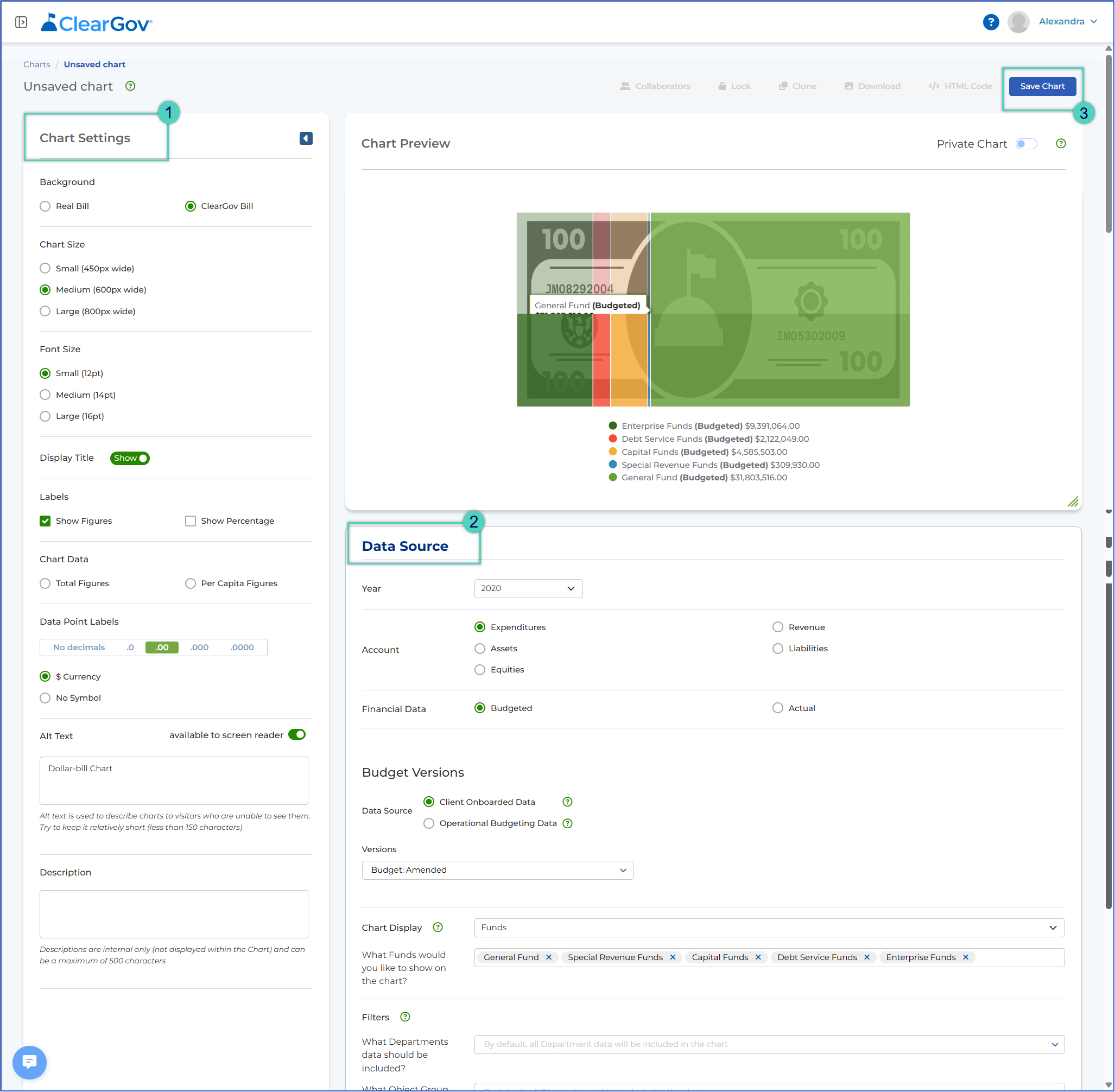The width and height of the screenshot is (1115, 1092).
Task: Select the Real Bill background option
Action: point(45,206)
